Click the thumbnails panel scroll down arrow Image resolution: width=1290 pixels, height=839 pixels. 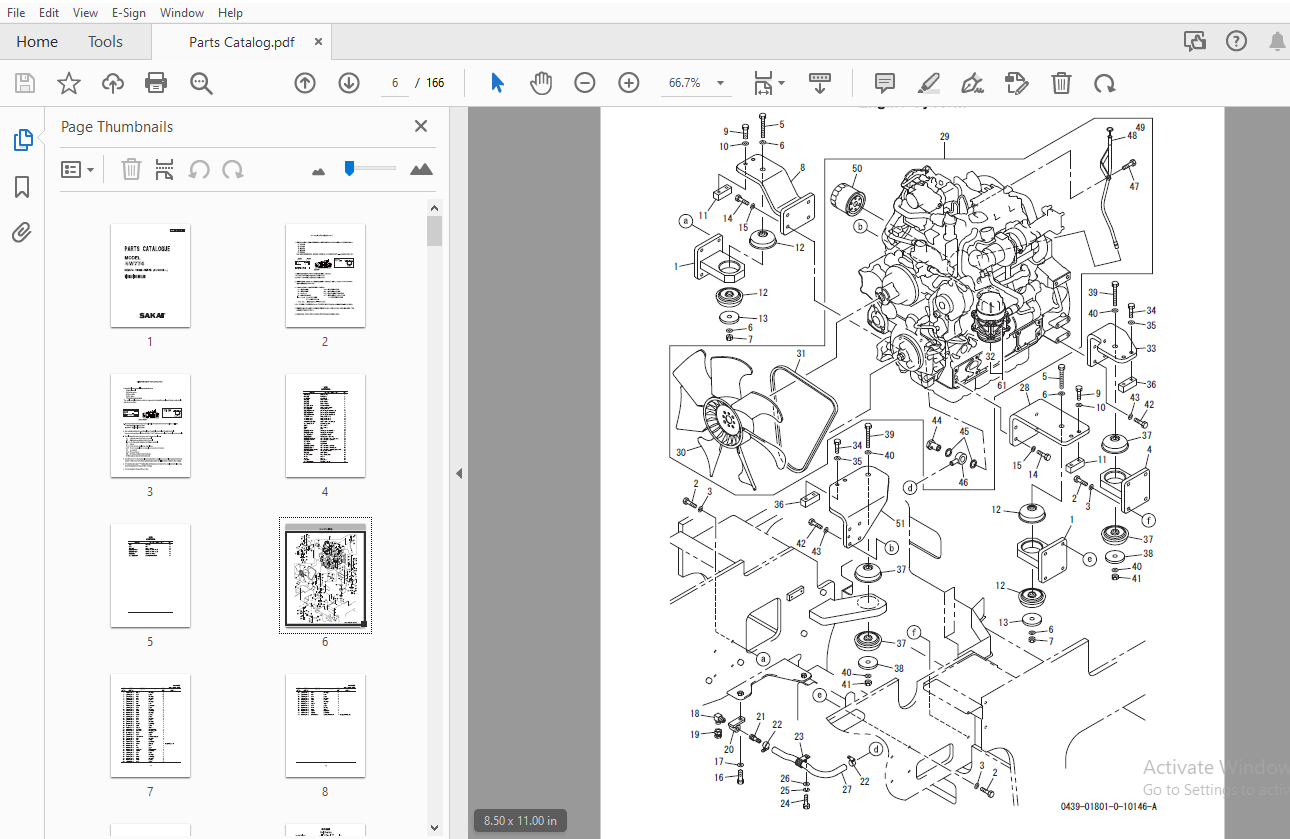[434, 828]
